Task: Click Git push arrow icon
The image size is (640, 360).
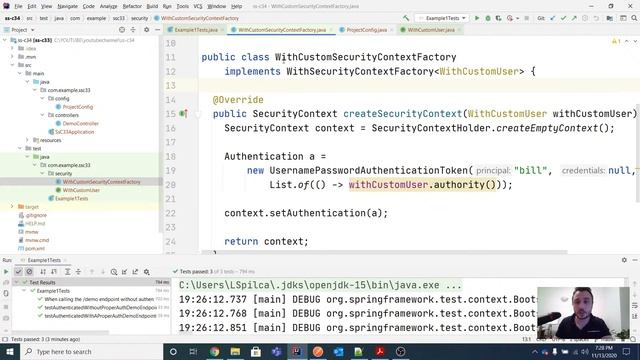Action: (x=574, y=18)
